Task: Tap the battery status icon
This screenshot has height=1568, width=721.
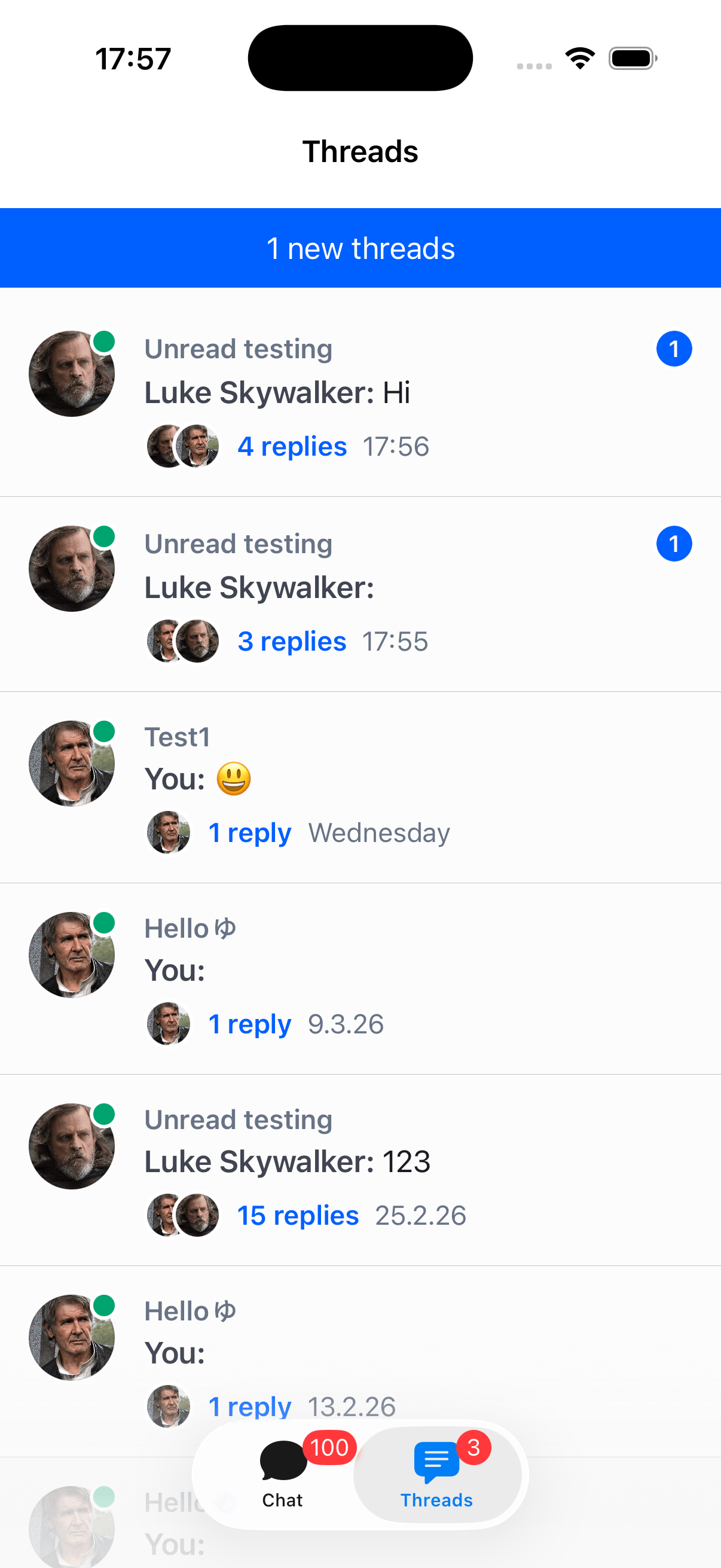Action: tap(632, 59)
